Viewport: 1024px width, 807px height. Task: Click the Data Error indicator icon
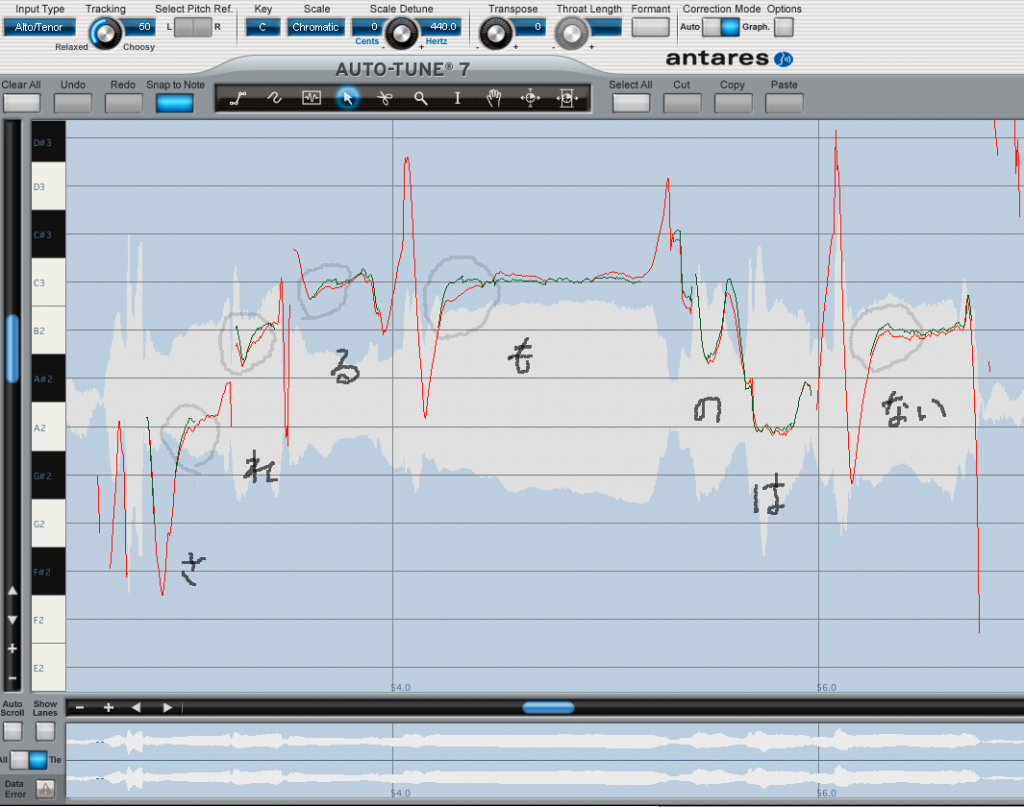tap(45, 789)
